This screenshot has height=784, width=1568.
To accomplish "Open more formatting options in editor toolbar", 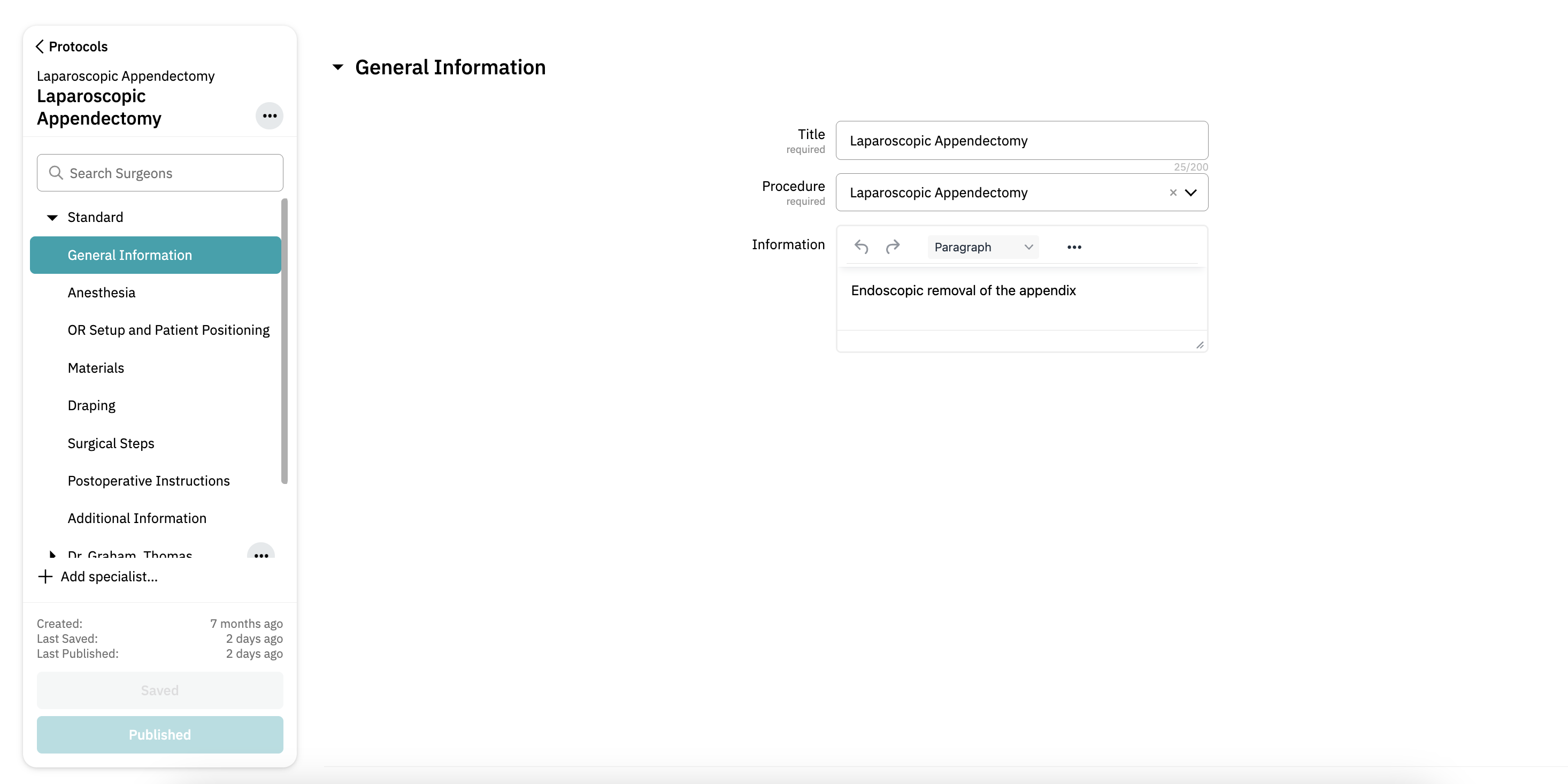I will (1074, 247).
